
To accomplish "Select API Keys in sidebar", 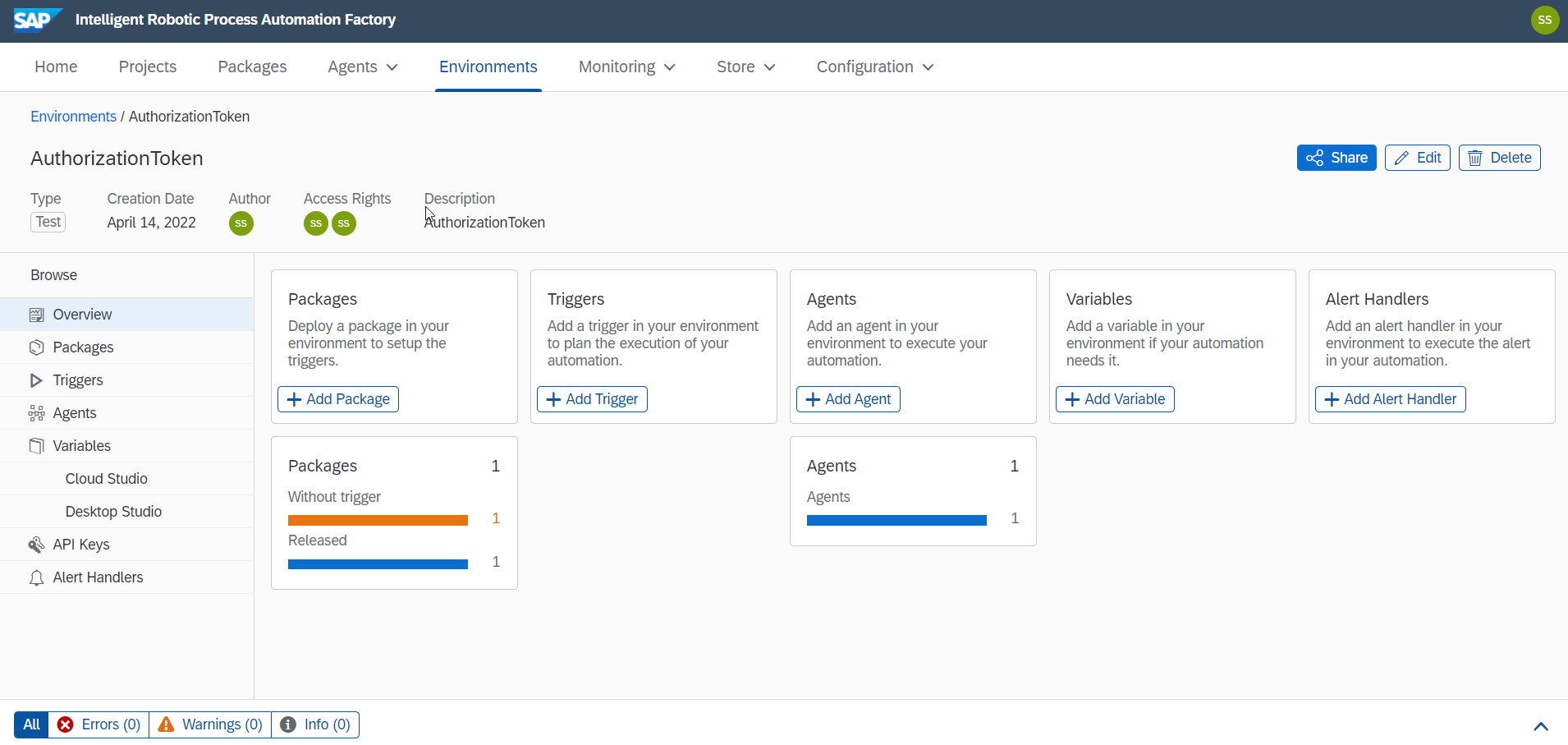I will point(126,545).
